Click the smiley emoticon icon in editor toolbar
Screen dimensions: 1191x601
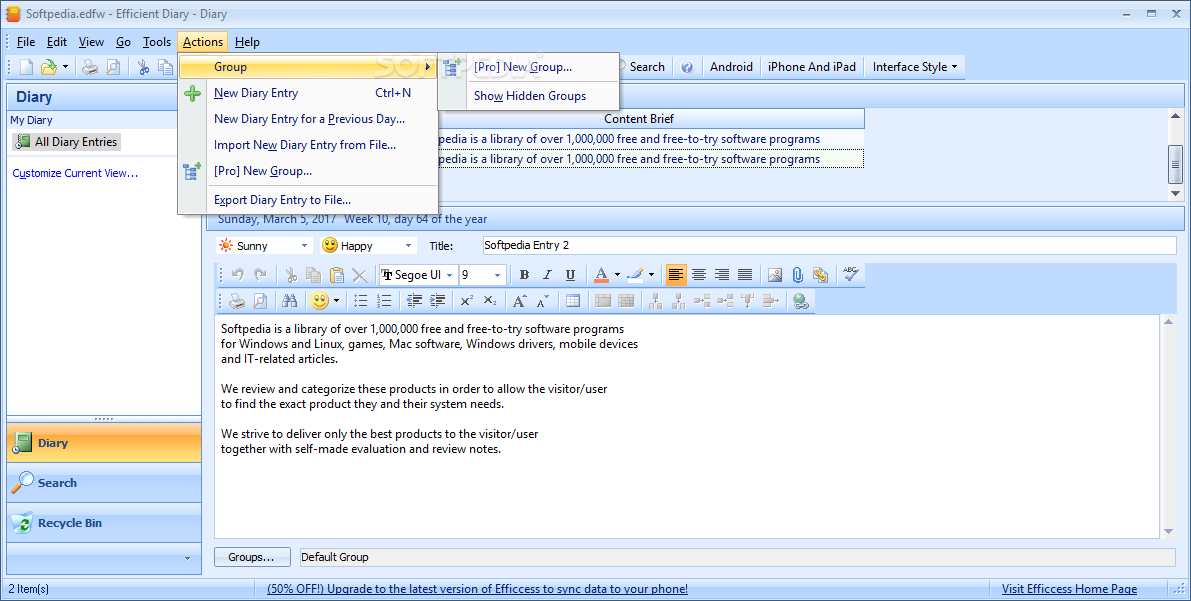click(x=320, y=301)
